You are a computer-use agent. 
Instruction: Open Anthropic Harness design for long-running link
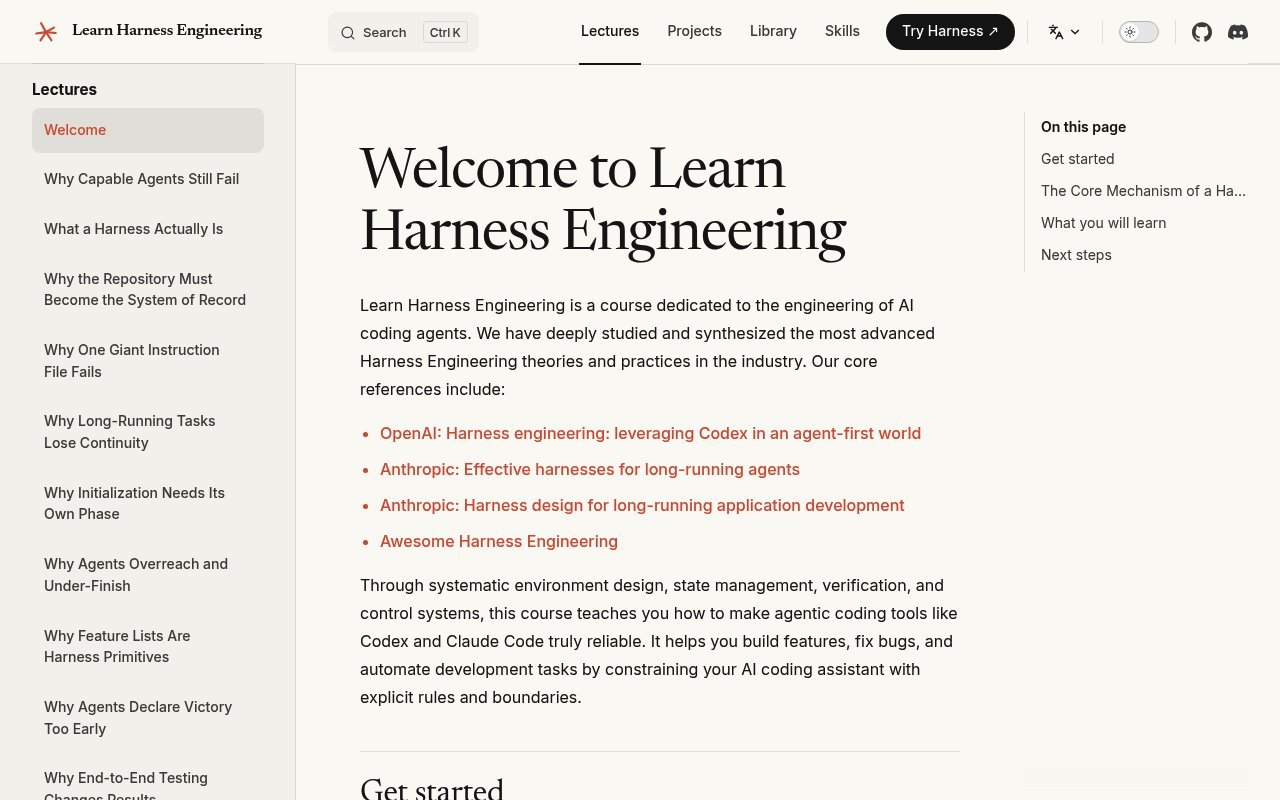coord(642,505)
